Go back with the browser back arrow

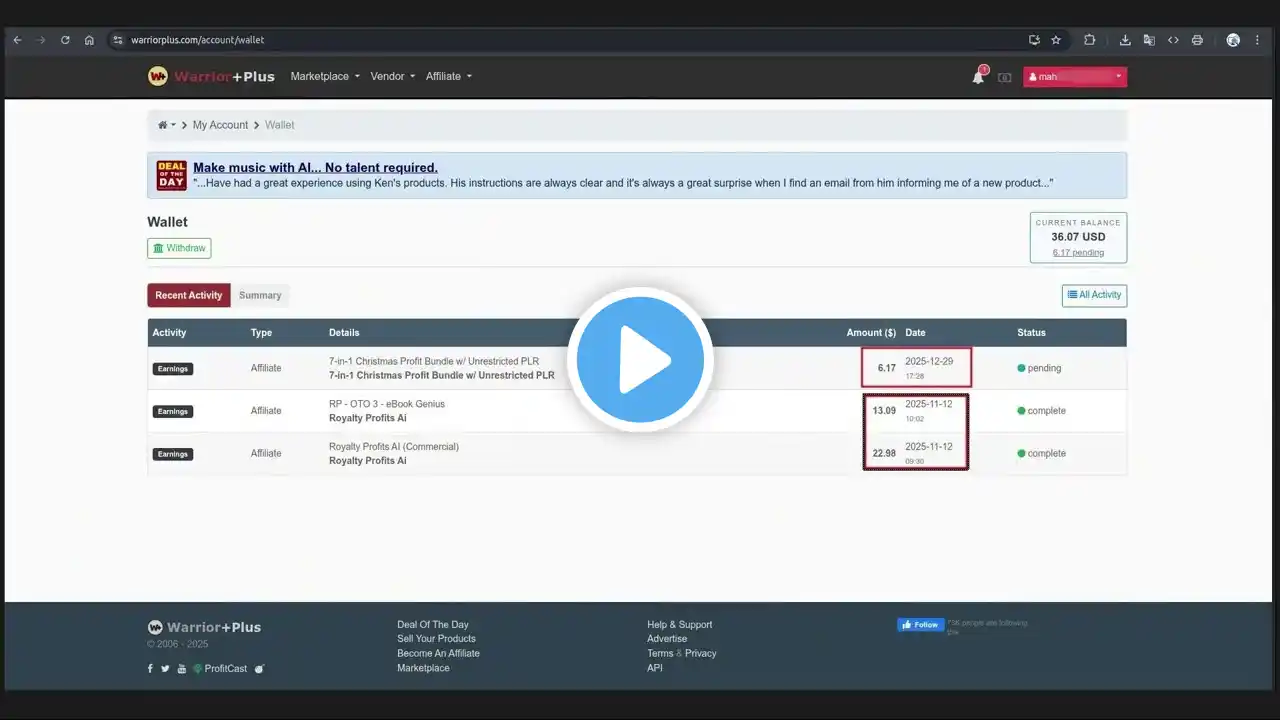[x=17, y=40]
